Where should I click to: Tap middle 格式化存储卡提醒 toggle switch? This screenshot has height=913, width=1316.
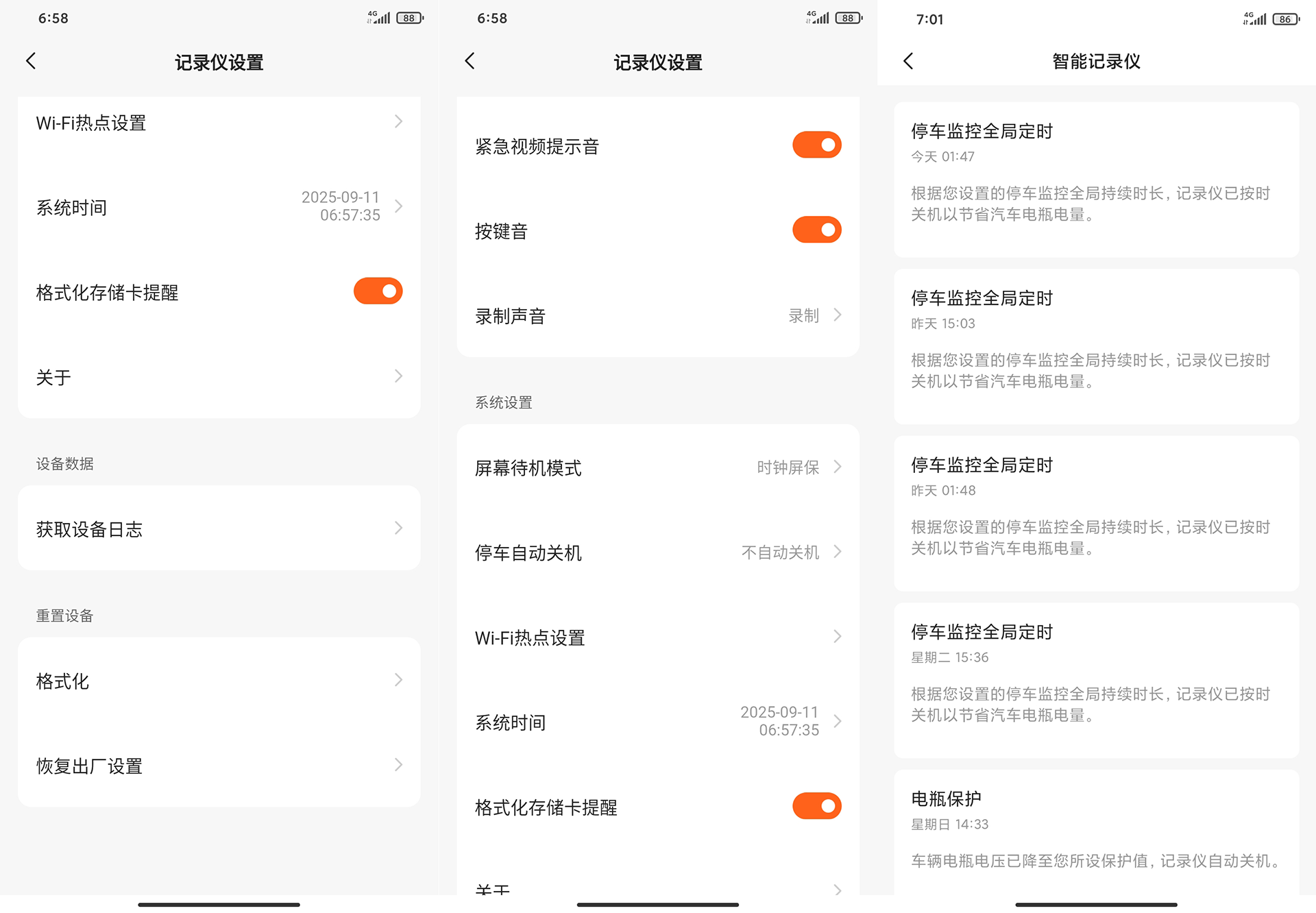click(x=816, y=807)
